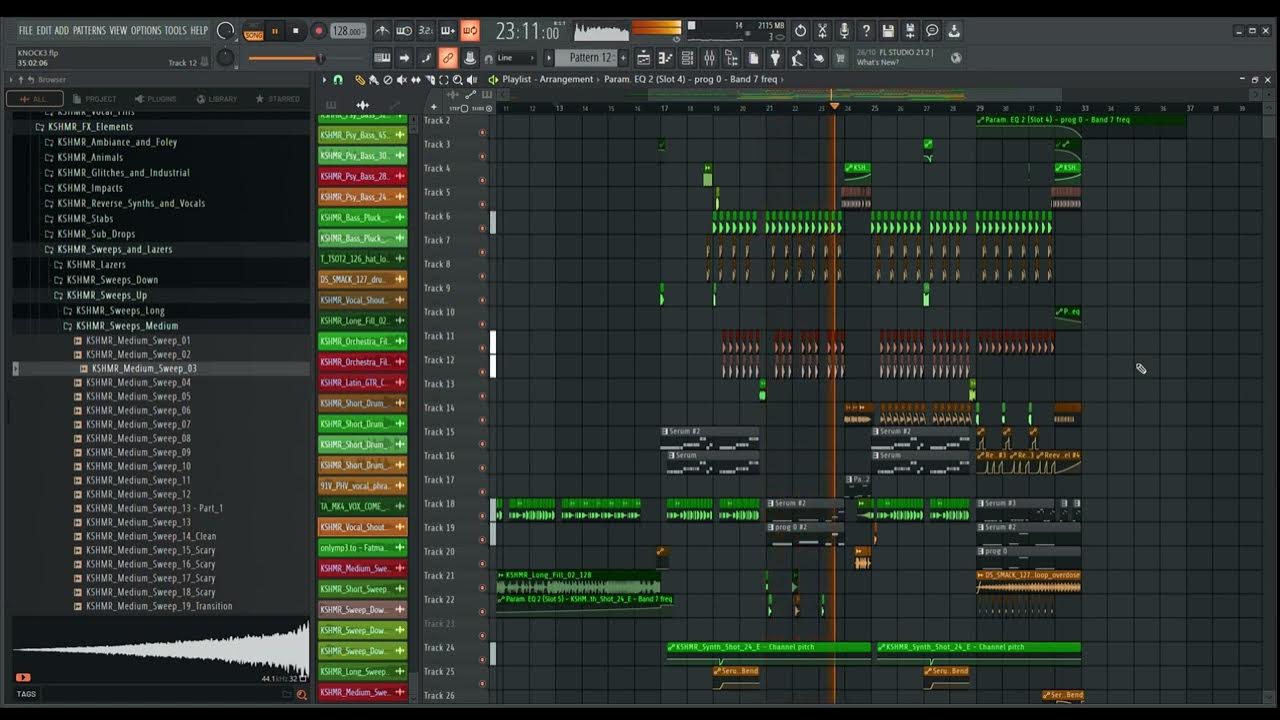Select the Zoom tool in playlist toolbar

[x=457, y=79]
